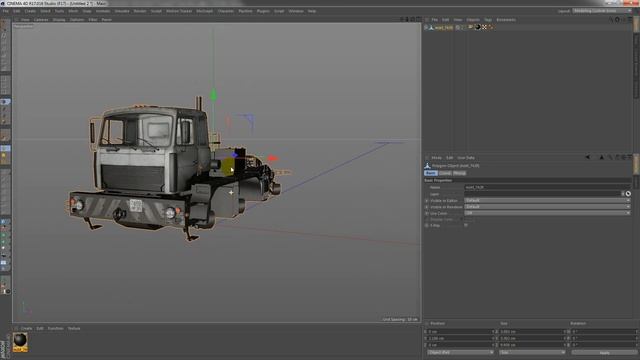Open the Layout dropdown at top right

tap(601, 11)
